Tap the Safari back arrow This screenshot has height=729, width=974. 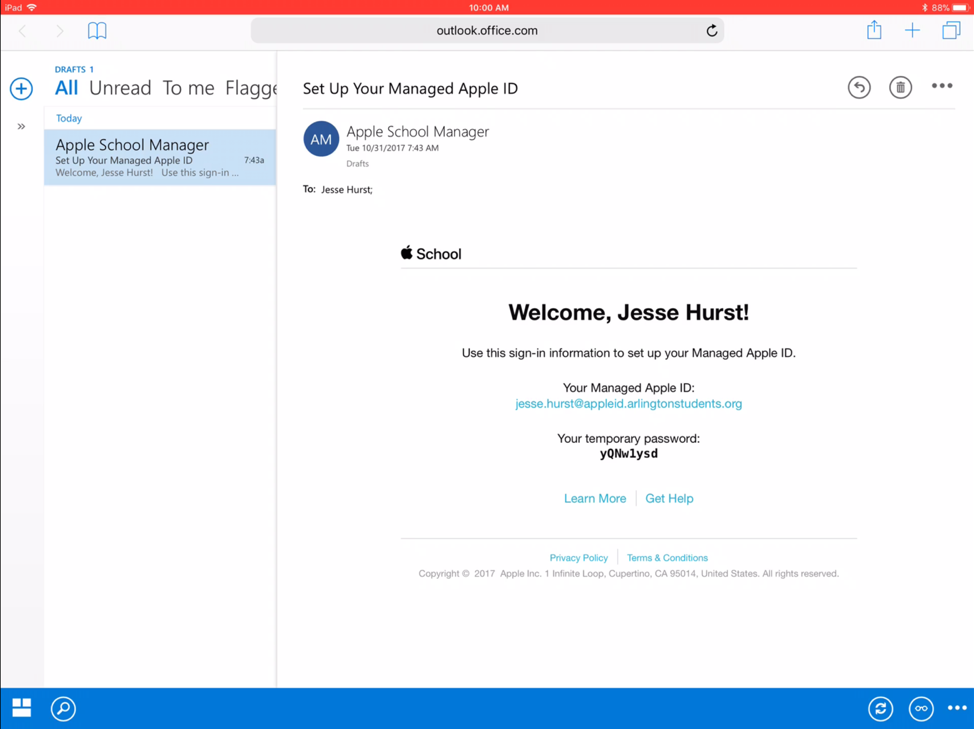click(23, 30)
